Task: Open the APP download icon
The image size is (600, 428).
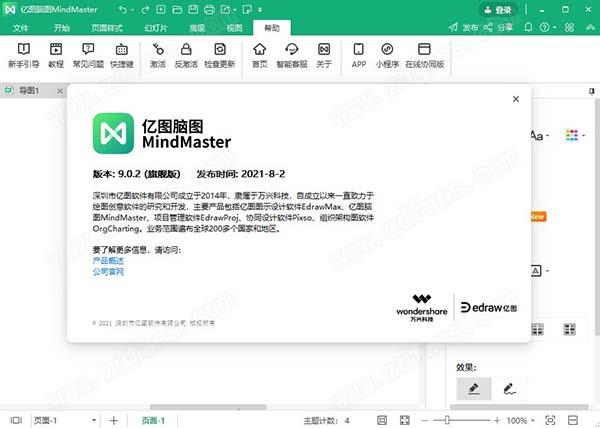Action: pyautogui.click(x=359, y=55)
